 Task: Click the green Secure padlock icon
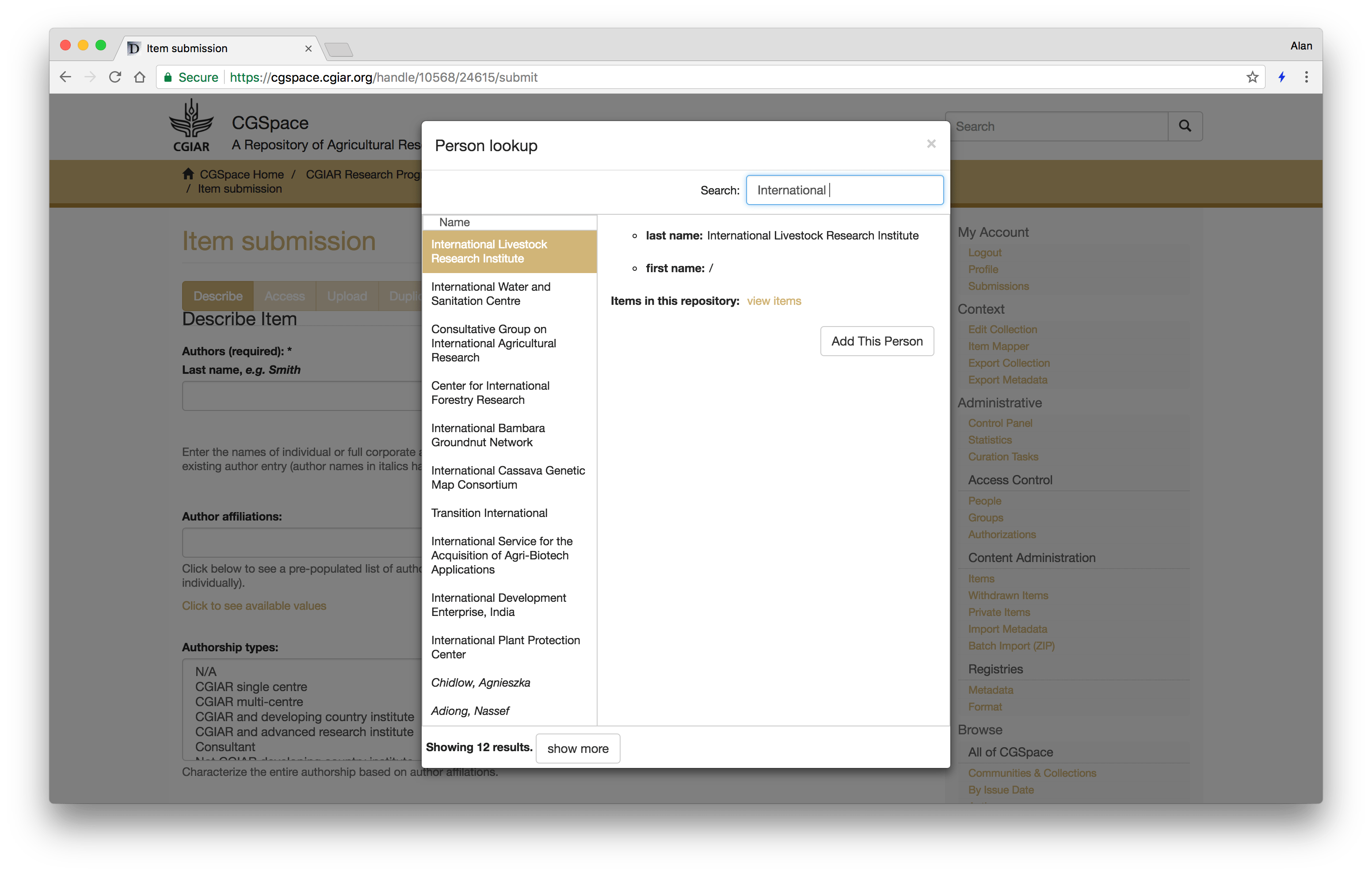click(x=168, y=77)
